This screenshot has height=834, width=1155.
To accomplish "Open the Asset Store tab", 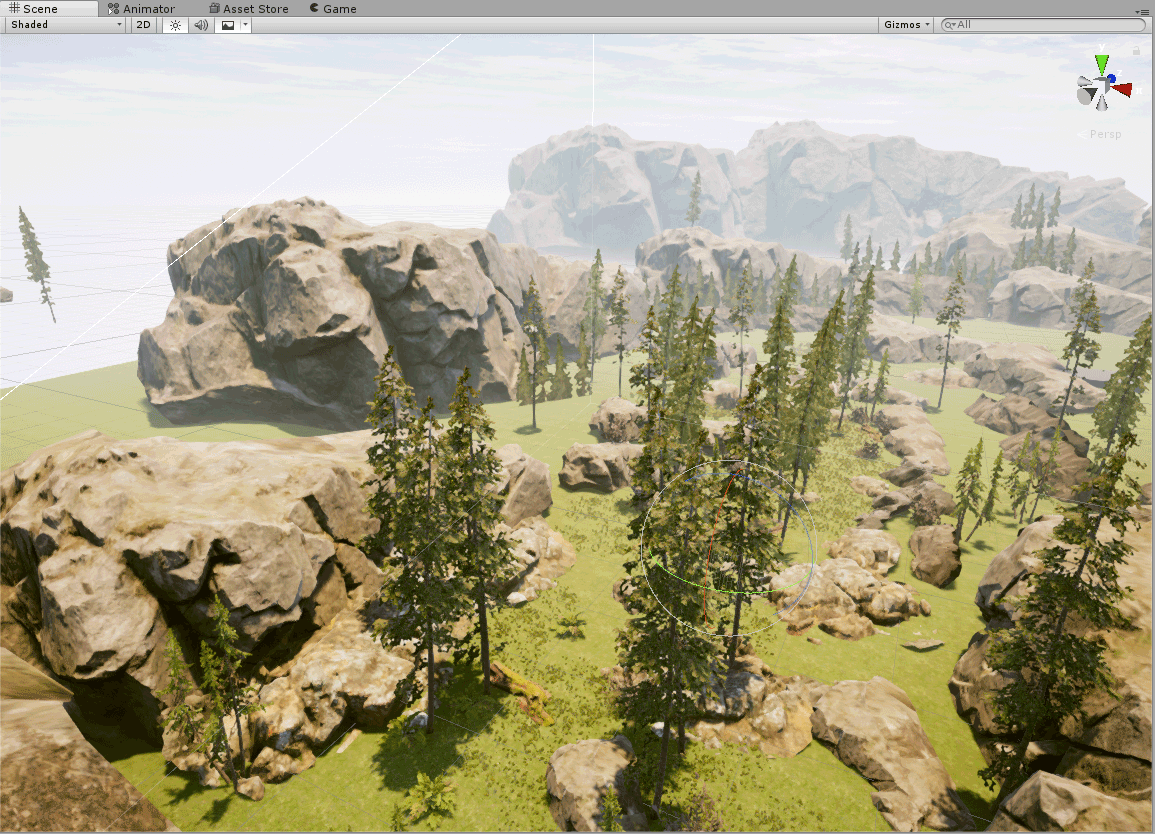I will point(249,9).
